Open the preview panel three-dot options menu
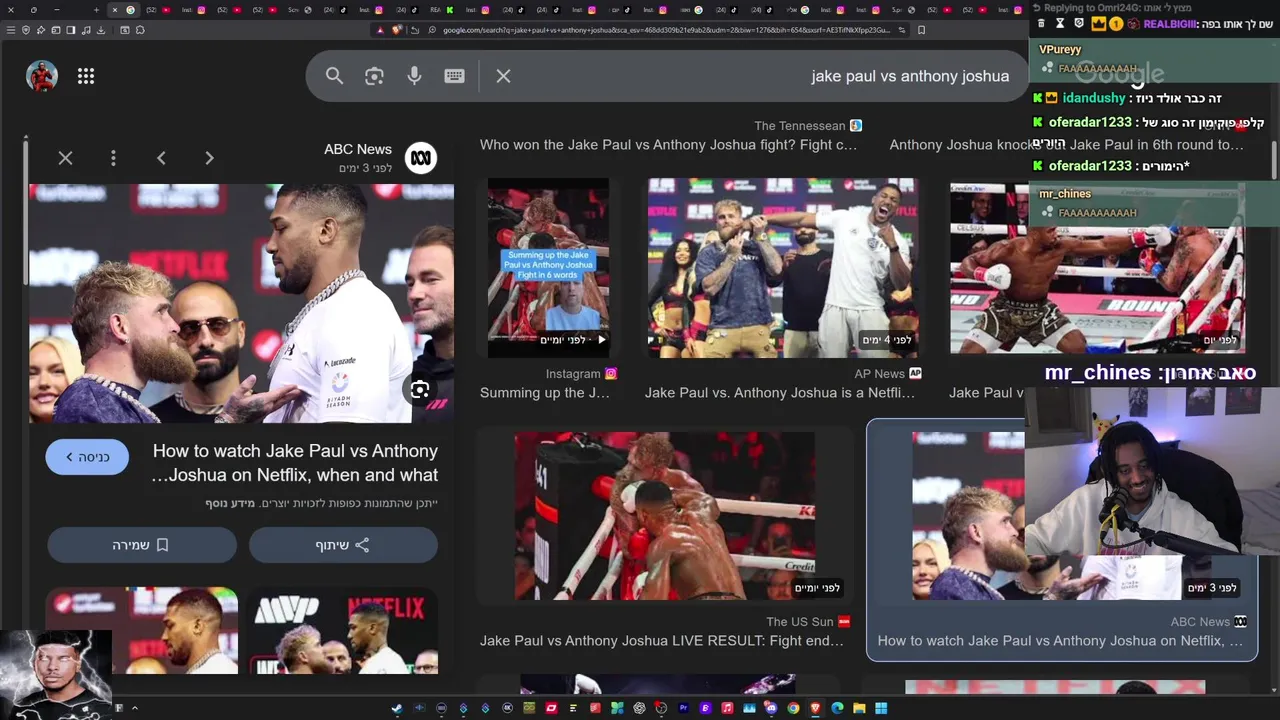The height and width of the screenshot is (720, 1280). point(113,158)
